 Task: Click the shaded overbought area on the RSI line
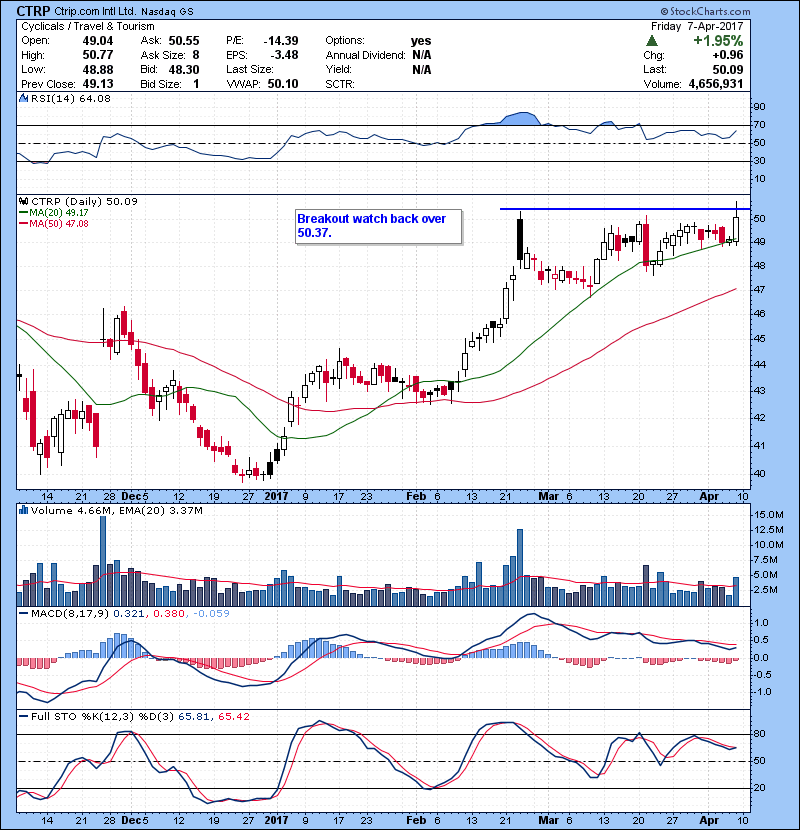521,119
